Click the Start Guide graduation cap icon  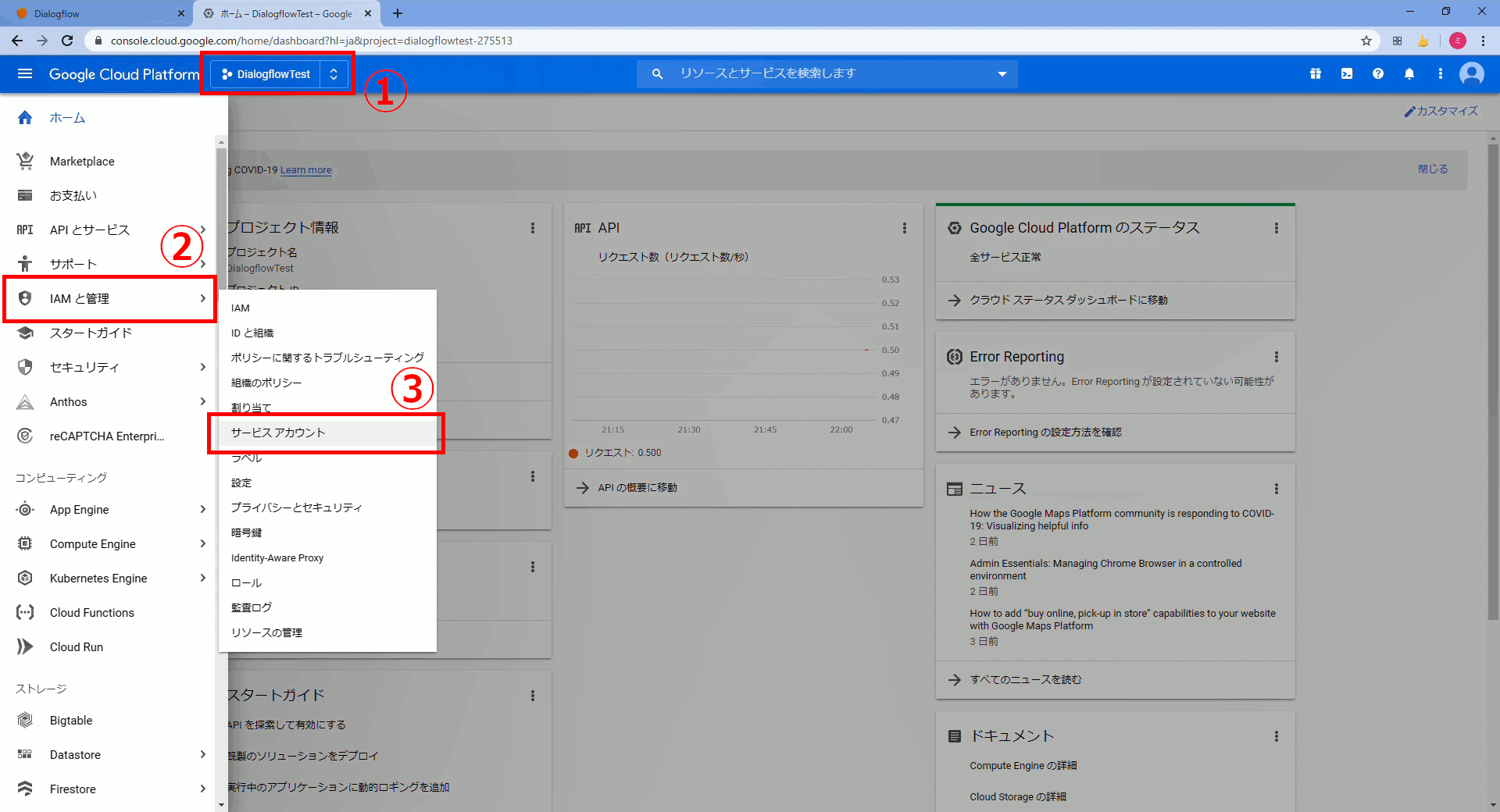(25, 333)
